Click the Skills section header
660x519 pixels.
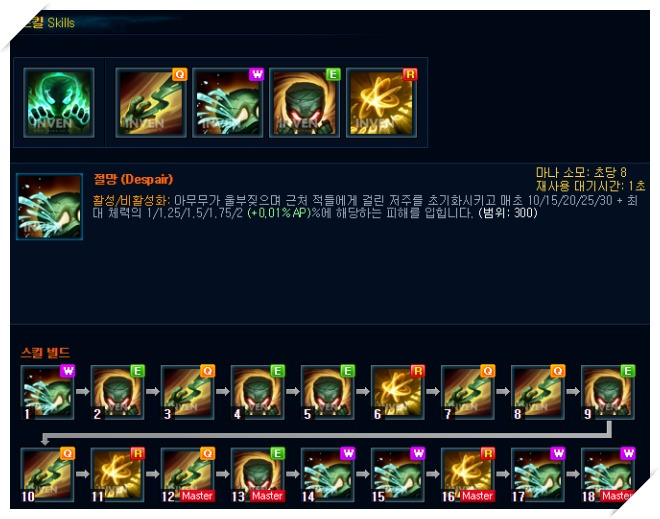(x=48, y=23)
